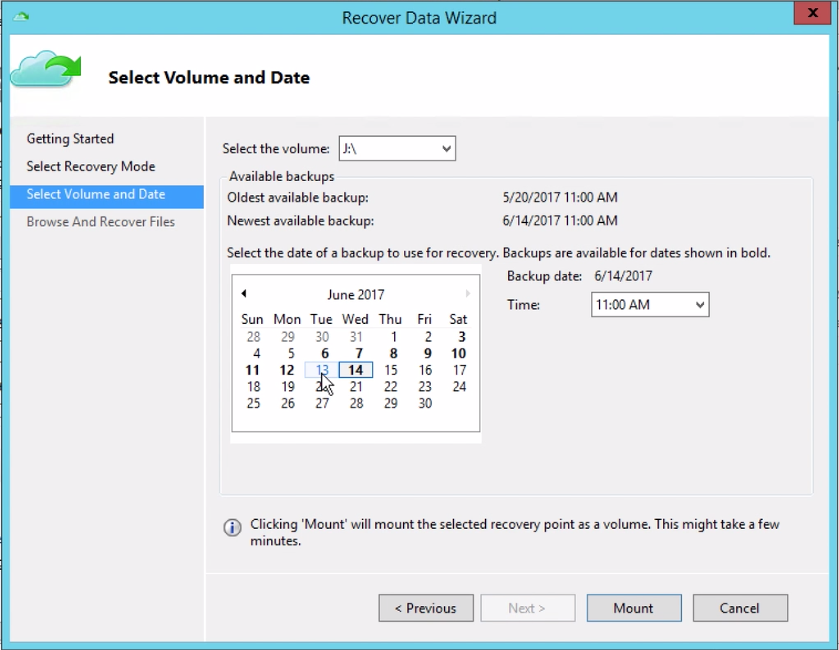Close the Recover Data Wizard window
The image size is (839, 650).
(812, 13)
